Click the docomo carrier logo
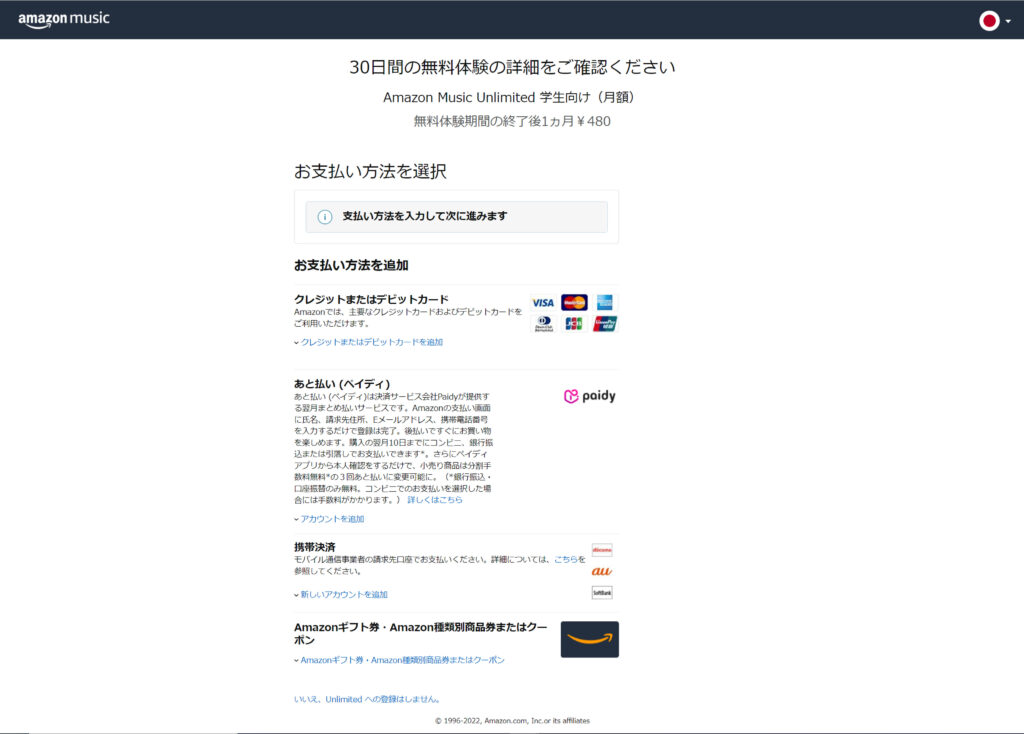The height and width of the screenshot is (734, 1024). (602, 550)
